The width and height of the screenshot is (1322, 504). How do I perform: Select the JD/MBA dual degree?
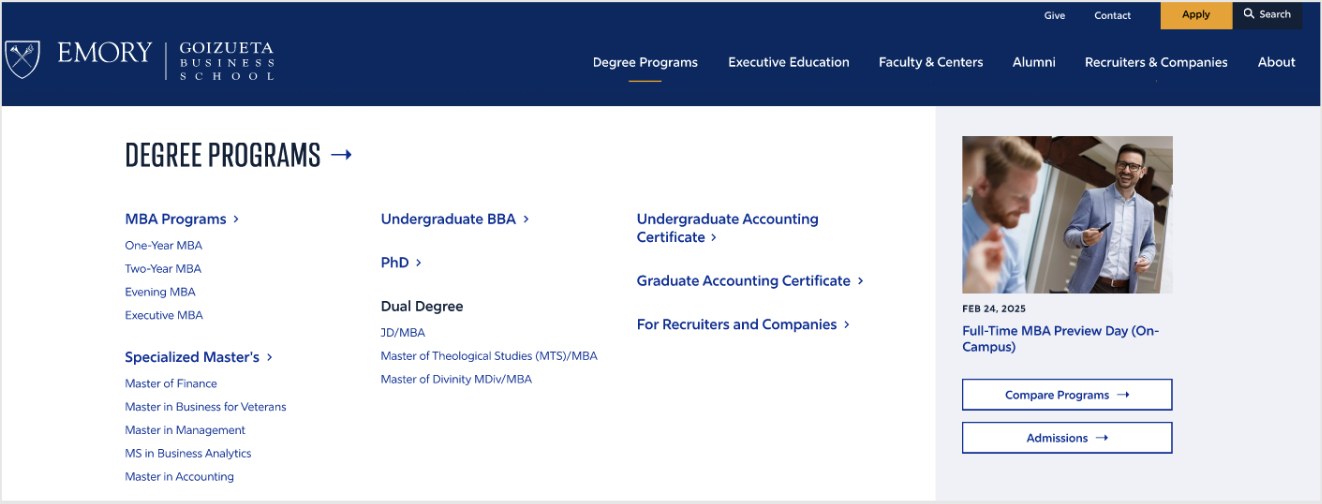(x=403, y=333)
